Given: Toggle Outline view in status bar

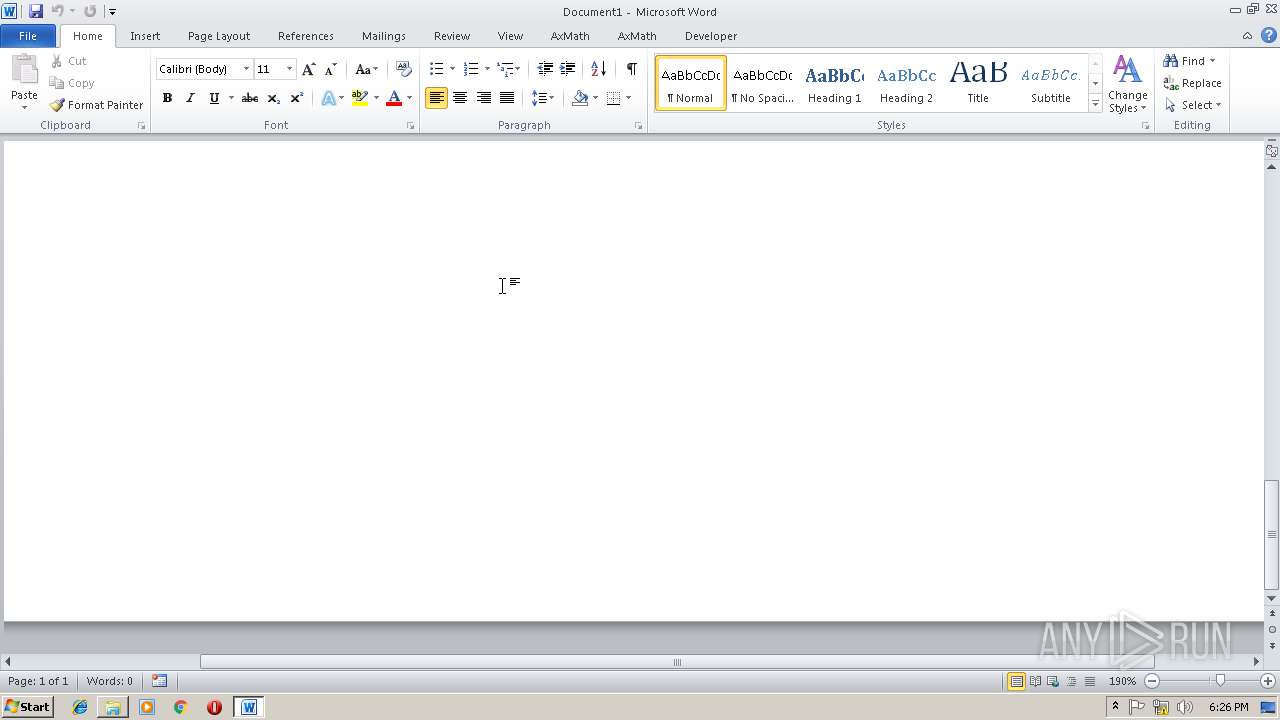Looking at the screenshot, I should click(1072, 681).
